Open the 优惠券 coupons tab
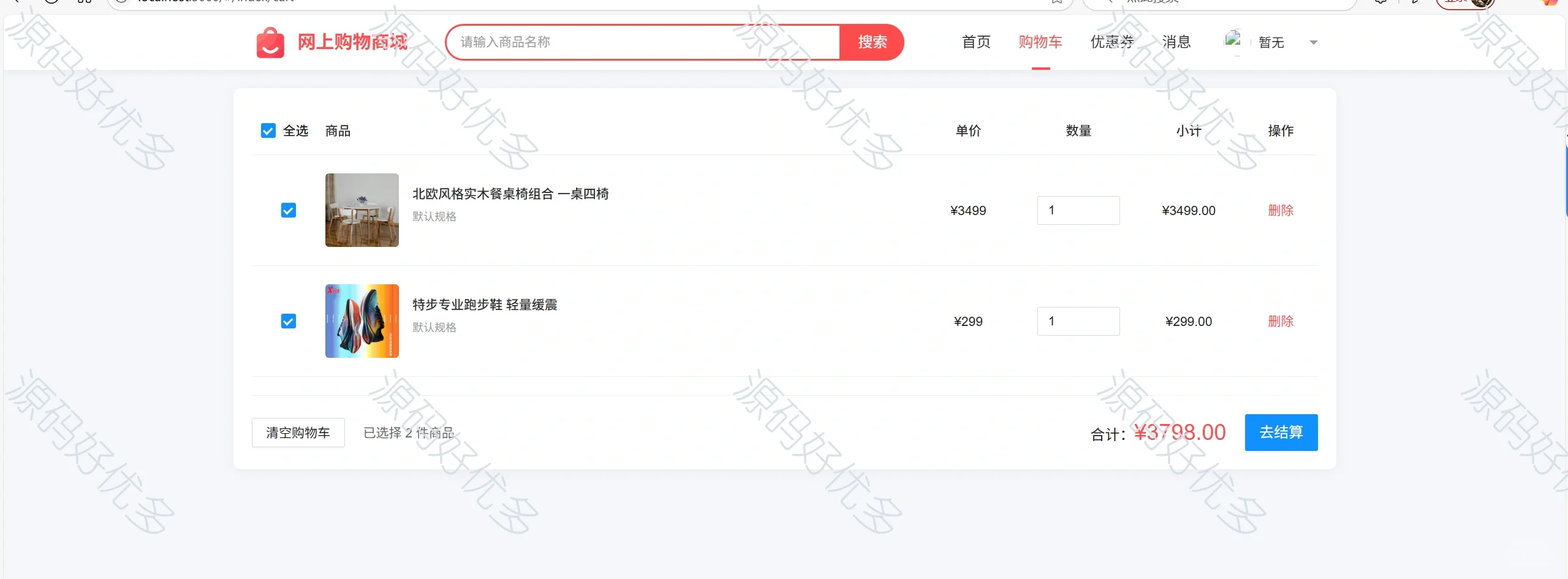The width and height of the screenshot is (1568, 579). point(1112,42)
